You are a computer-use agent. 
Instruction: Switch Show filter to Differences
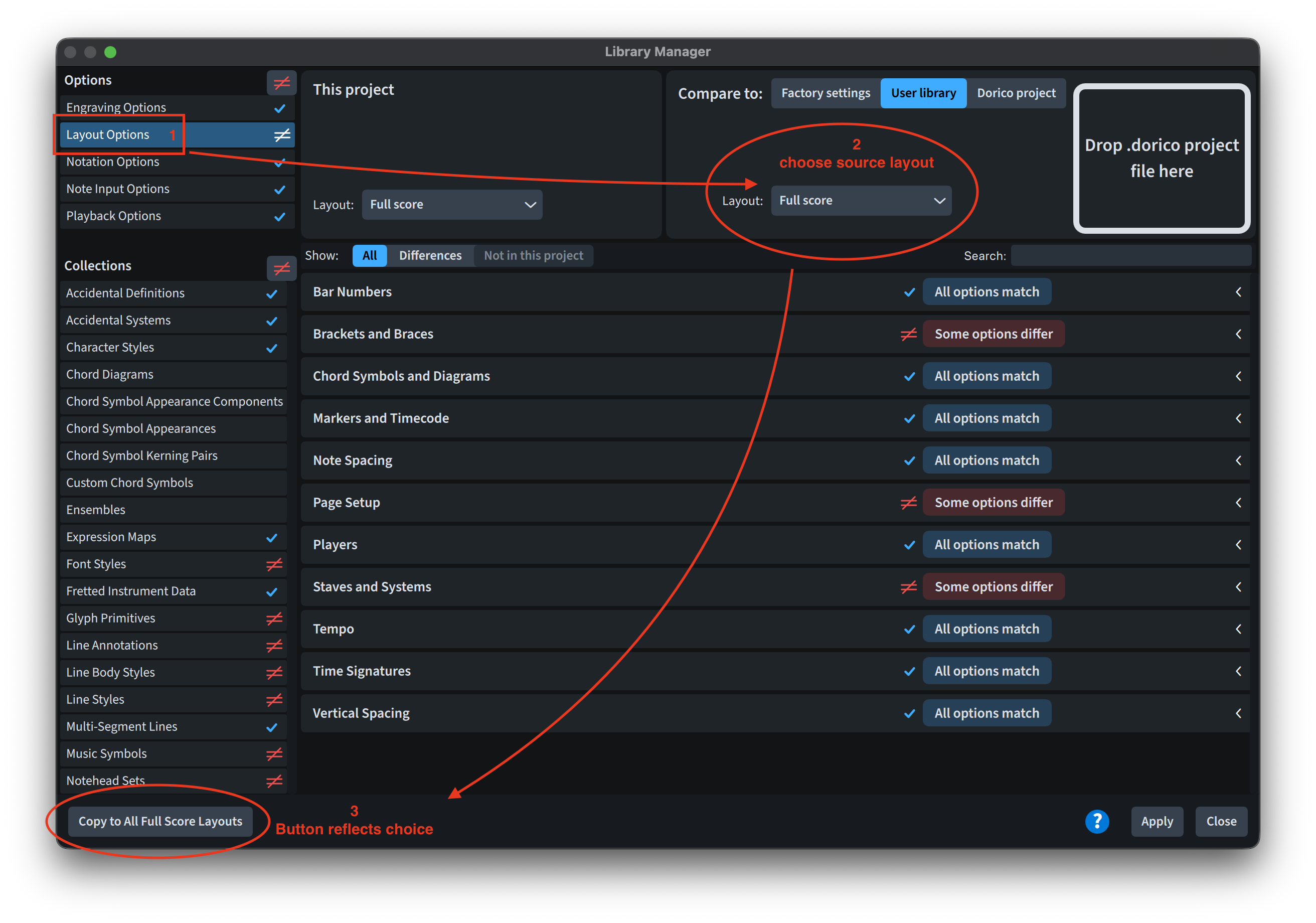[430, 256]
